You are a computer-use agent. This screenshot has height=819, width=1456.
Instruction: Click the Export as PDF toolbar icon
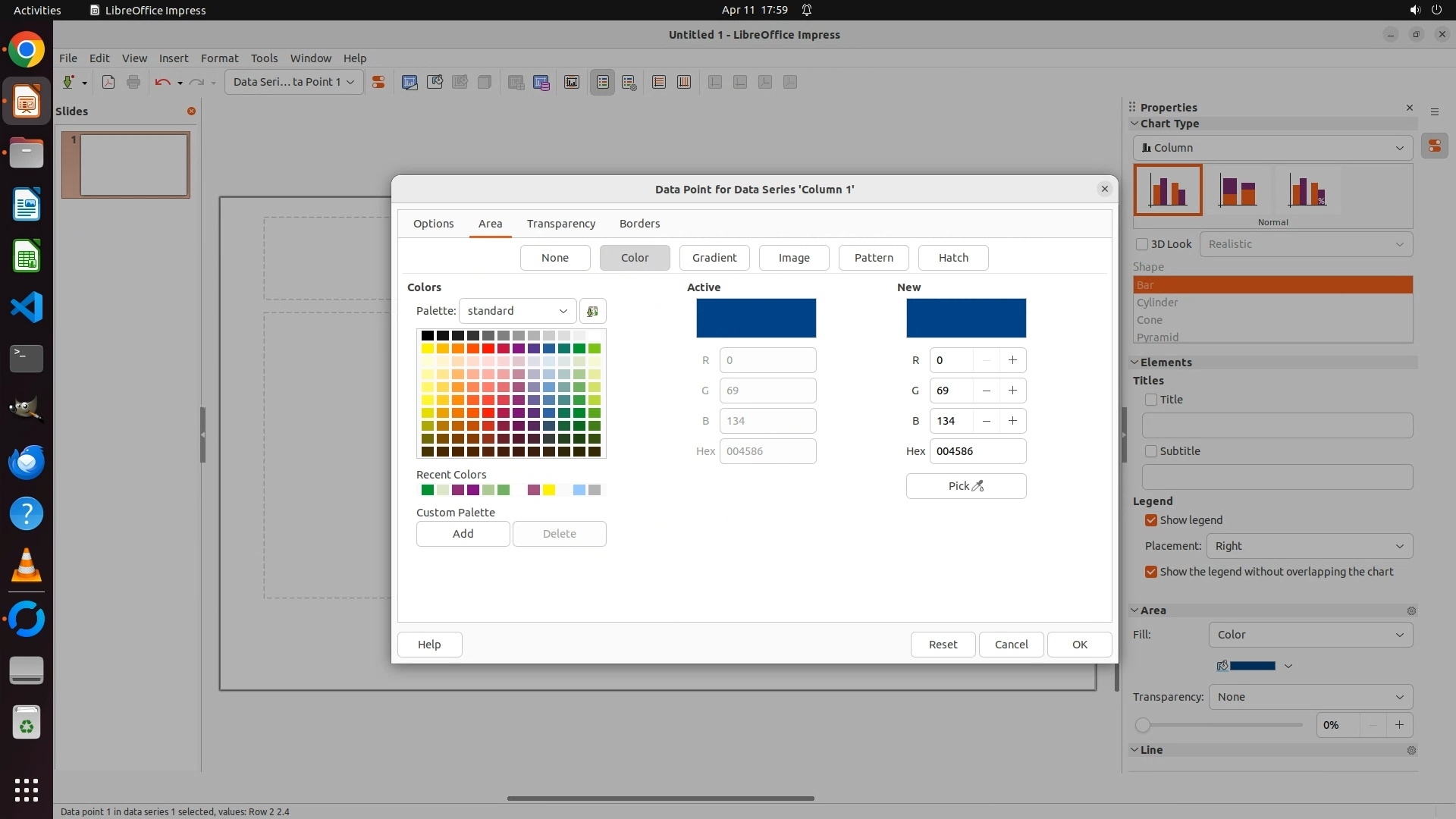point(108,82)
